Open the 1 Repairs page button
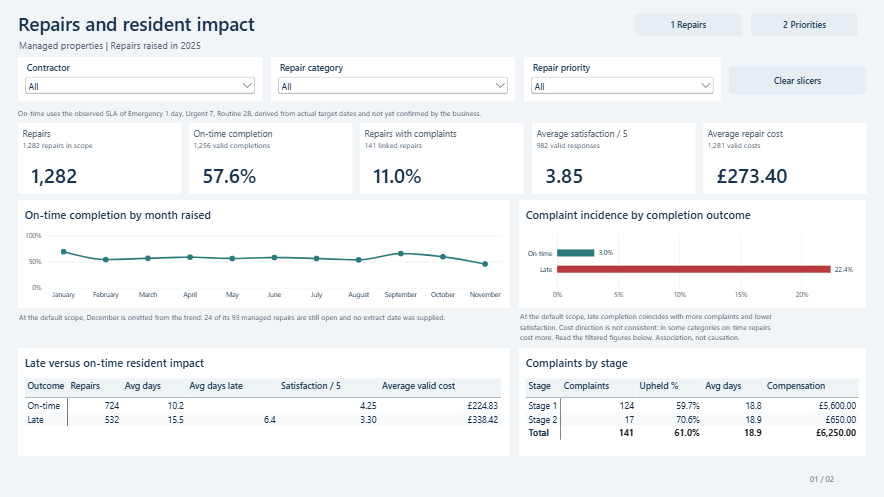 688,25
